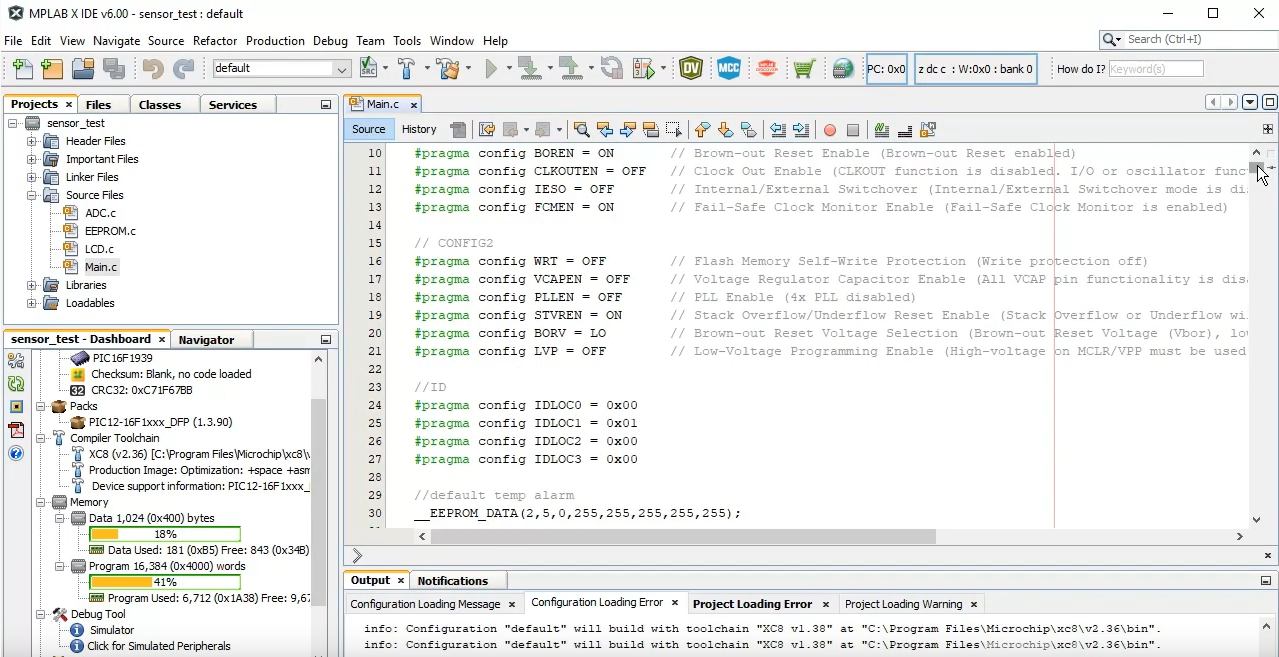
Task: Click Previous Bookmark arrow in editor toolbar
Action: [x=702, y=130]
